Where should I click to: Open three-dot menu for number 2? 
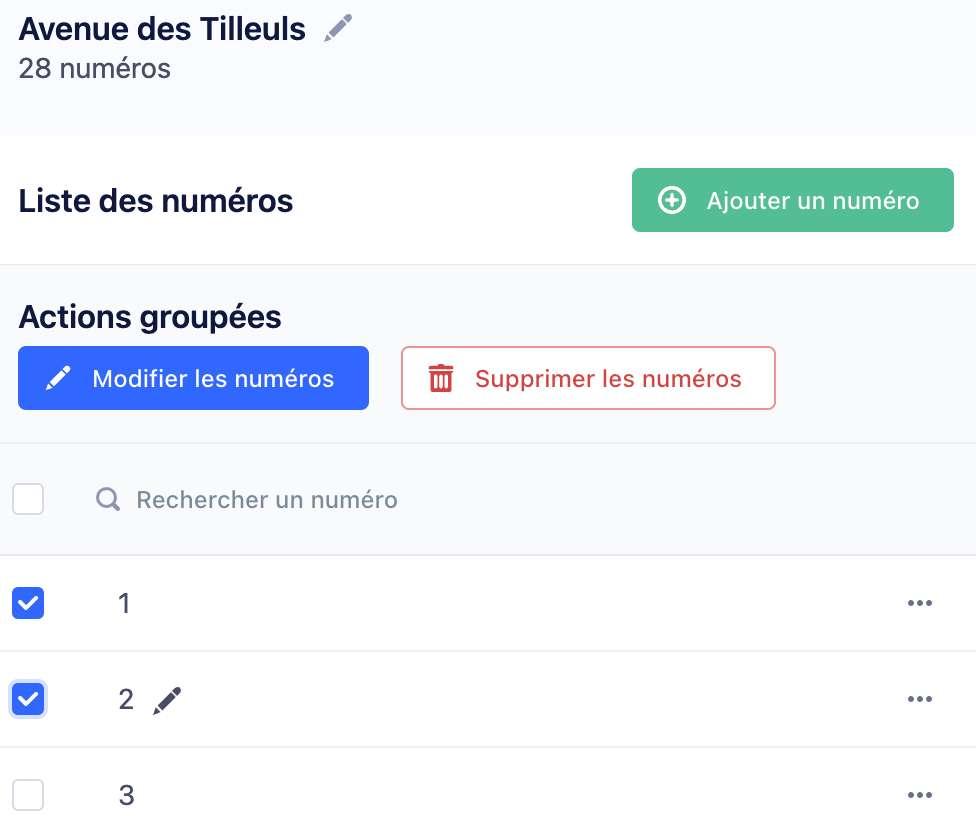tap(919, 698)
